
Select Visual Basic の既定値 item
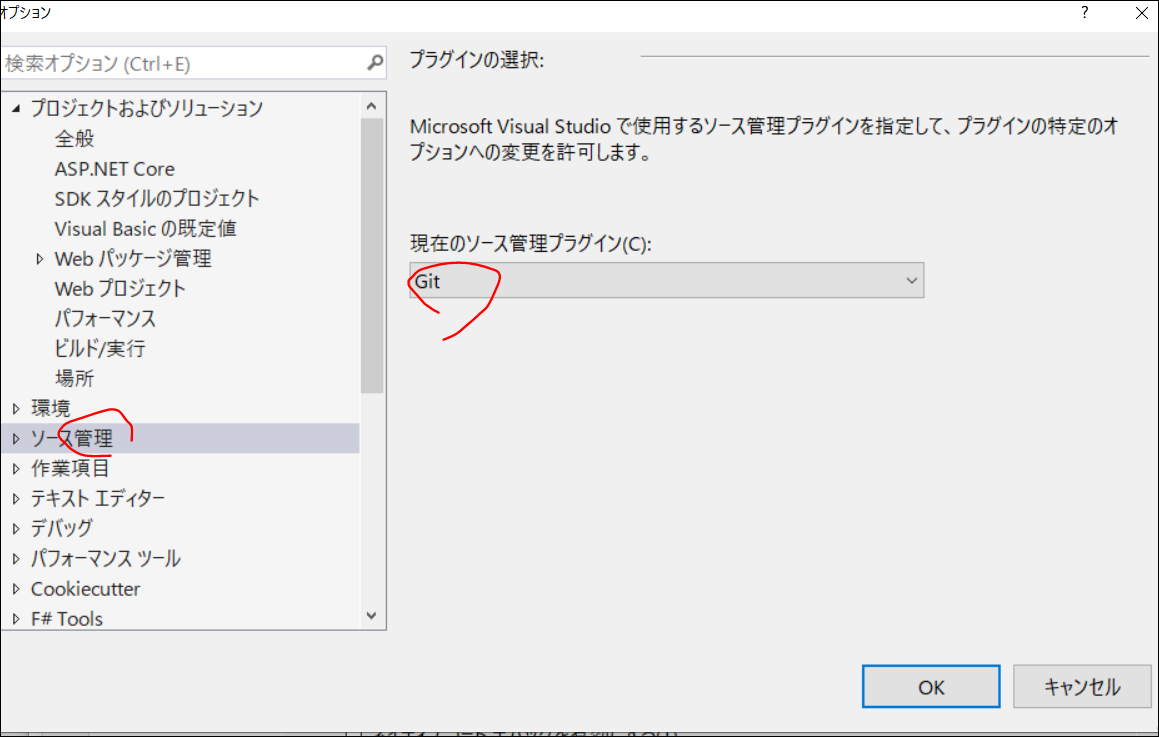pos(146,229)
